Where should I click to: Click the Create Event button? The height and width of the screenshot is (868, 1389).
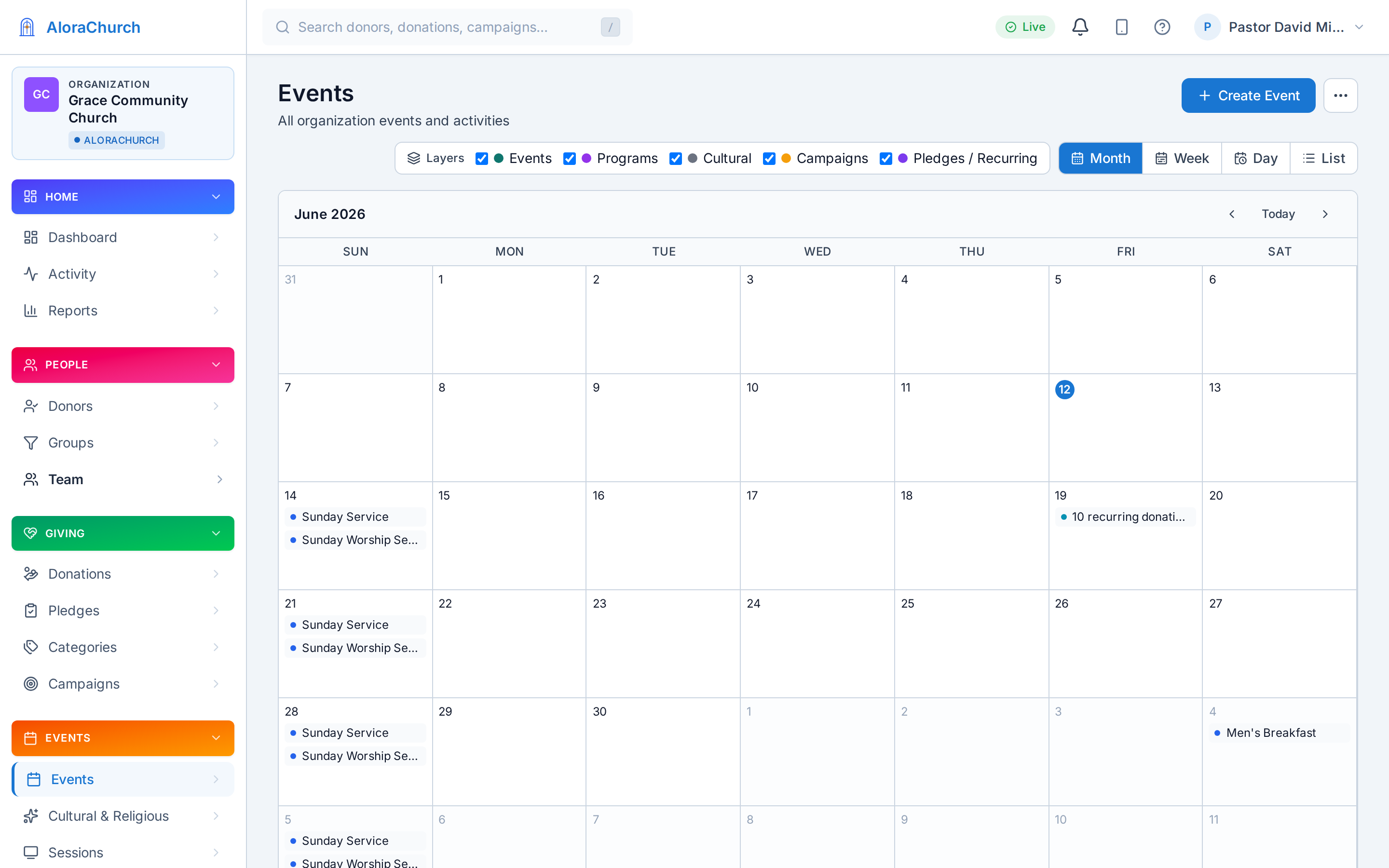tap(1248, 95)
